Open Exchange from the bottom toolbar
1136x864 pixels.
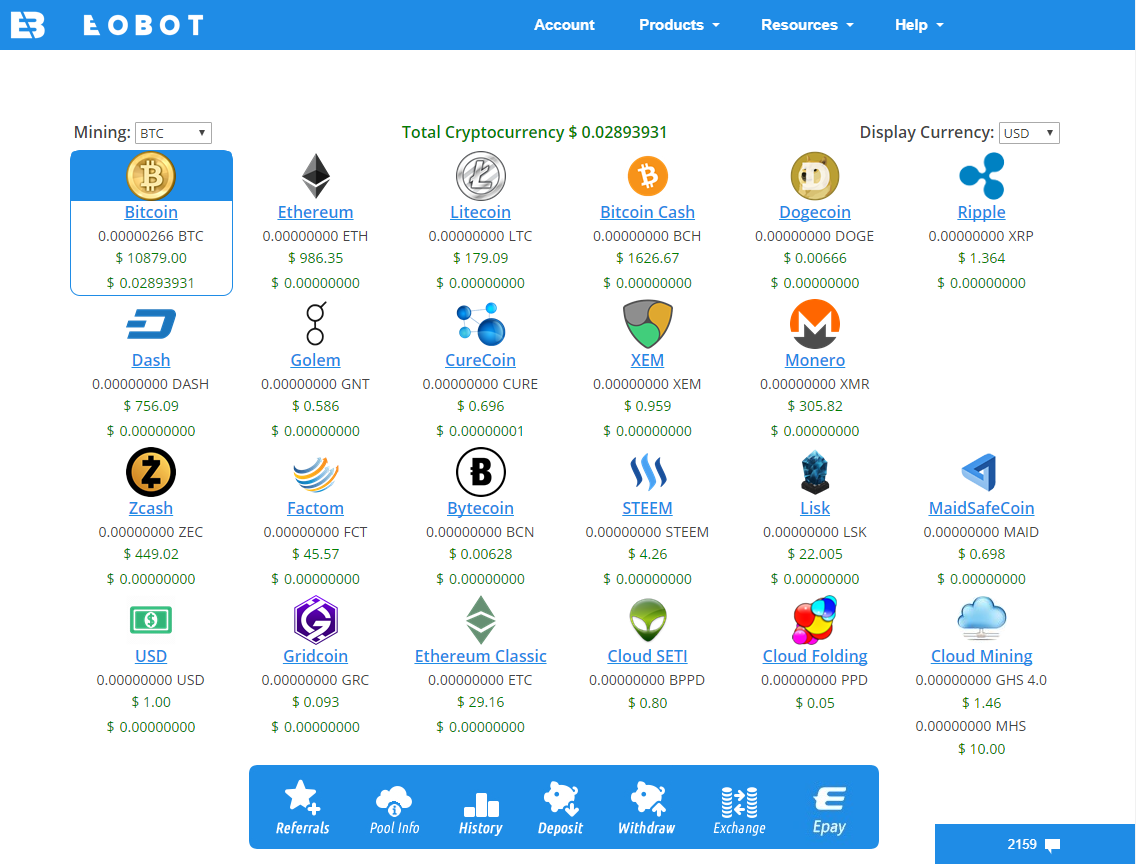(739, 810)
